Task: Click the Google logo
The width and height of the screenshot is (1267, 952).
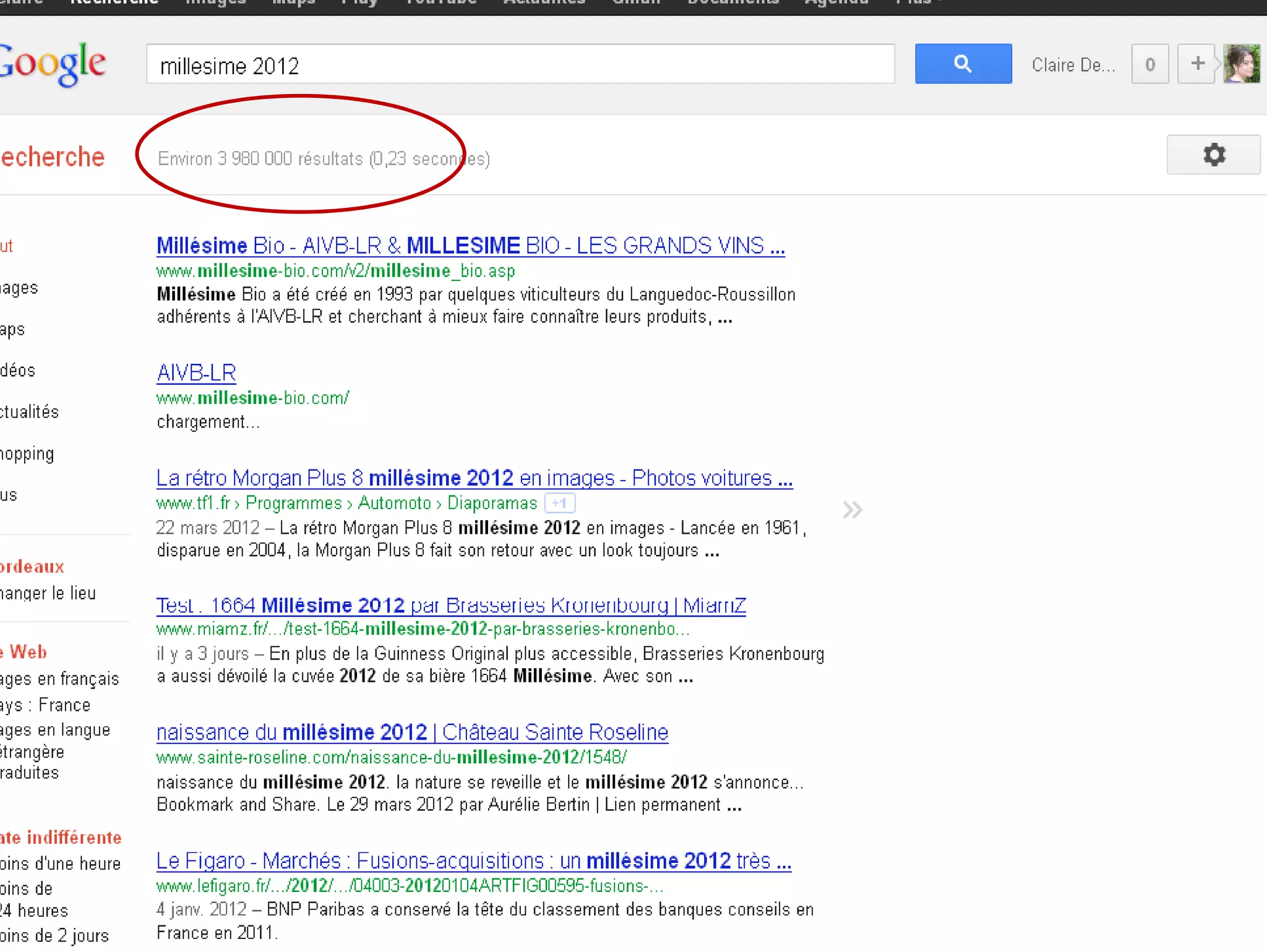Action: click(52, 64)
